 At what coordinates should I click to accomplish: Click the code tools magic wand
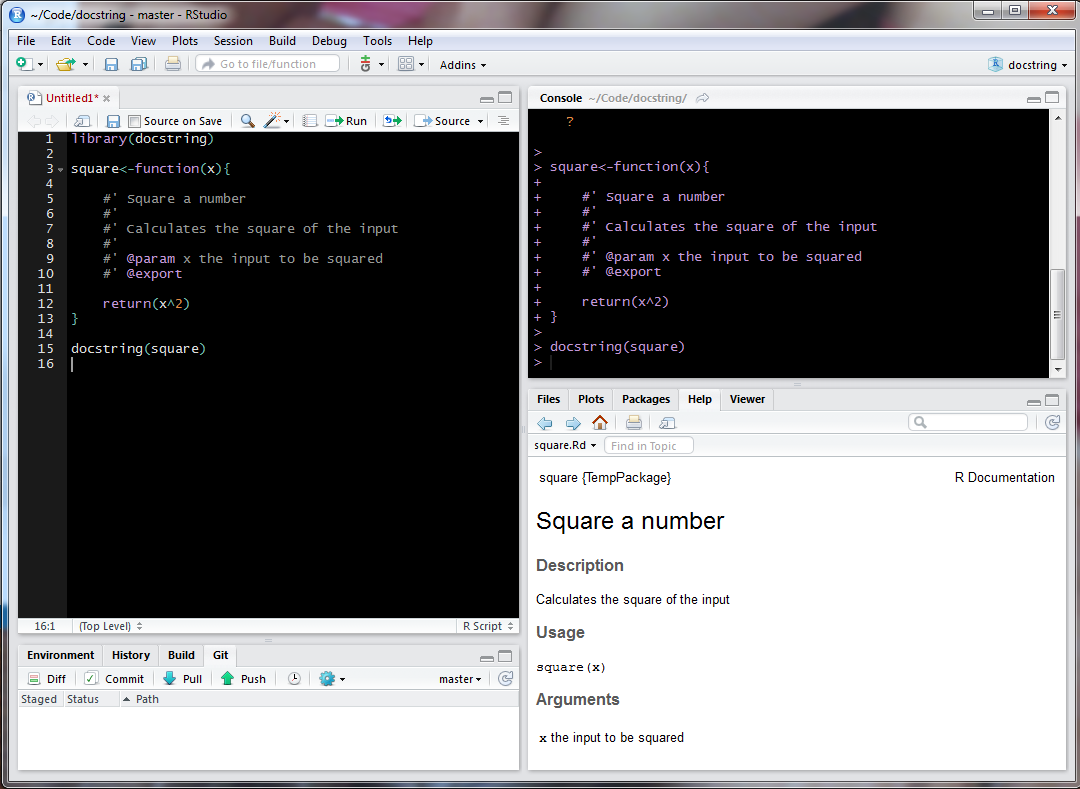click(273, 121)
